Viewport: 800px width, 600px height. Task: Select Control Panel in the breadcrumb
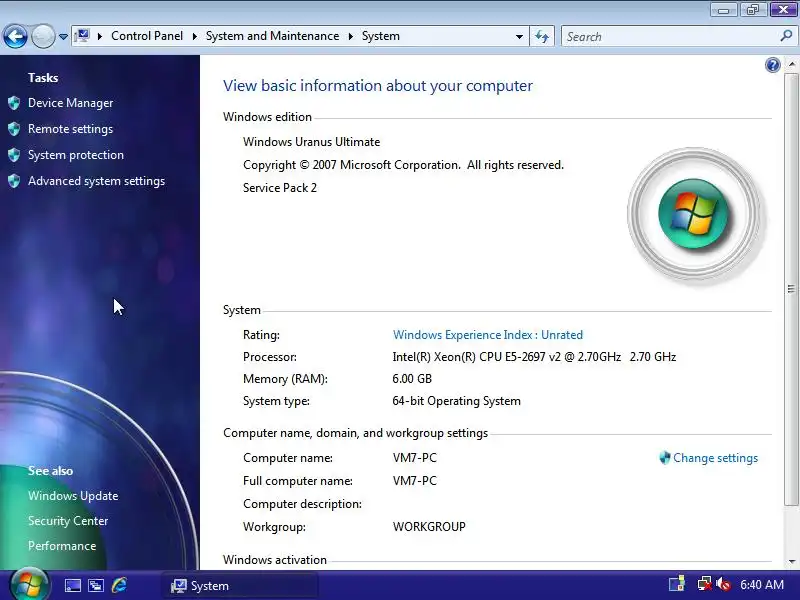(x=147, y=36)
